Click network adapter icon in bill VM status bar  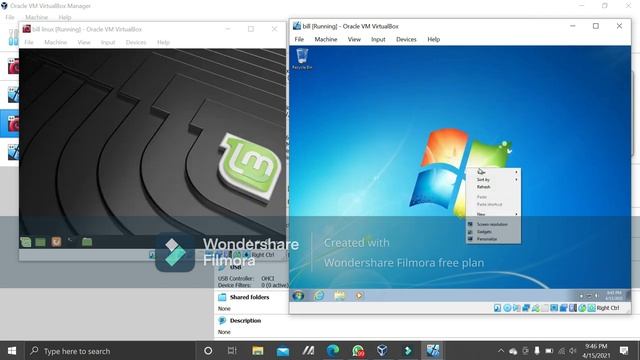pos(526,308)
